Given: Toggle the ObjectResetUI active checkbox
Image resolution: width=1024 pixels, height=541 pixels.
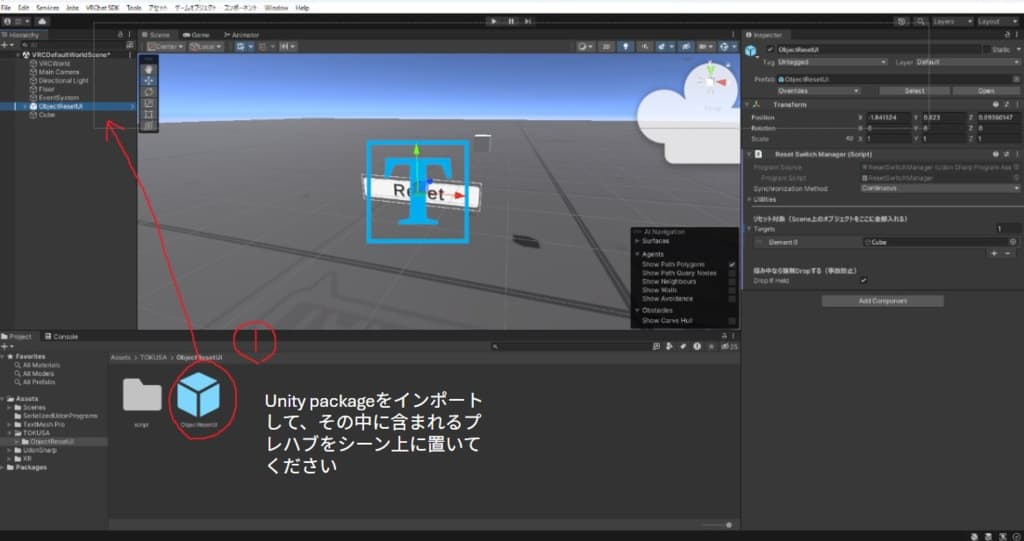Looking at the screenshot, I should click(770, 50).
